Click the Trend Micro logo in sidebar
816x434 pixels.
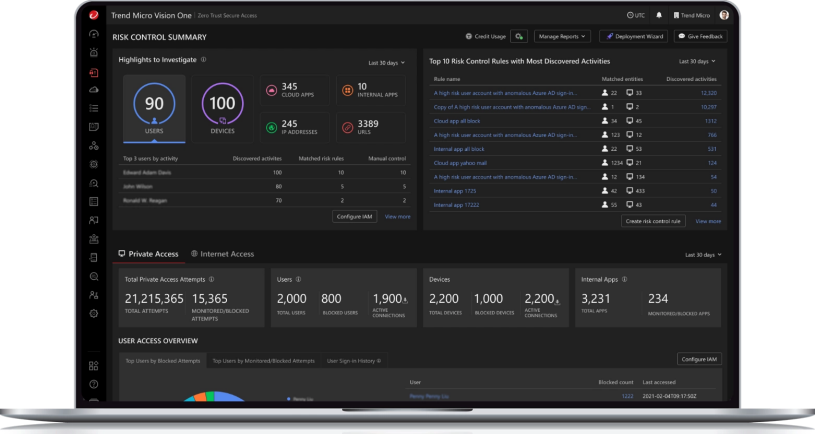(94, 15)
